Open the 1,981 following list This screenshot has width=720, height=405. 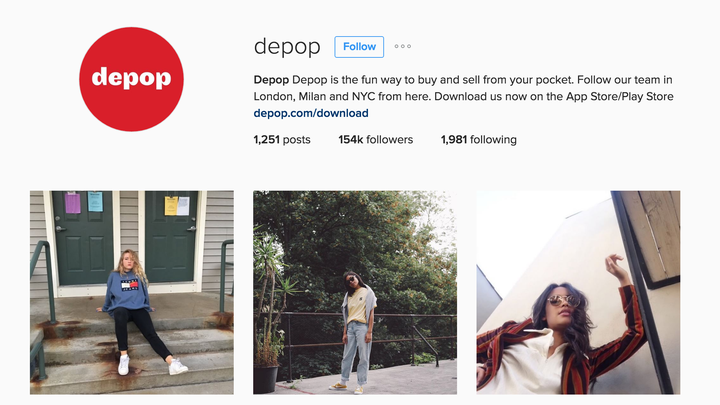(478, 140)
